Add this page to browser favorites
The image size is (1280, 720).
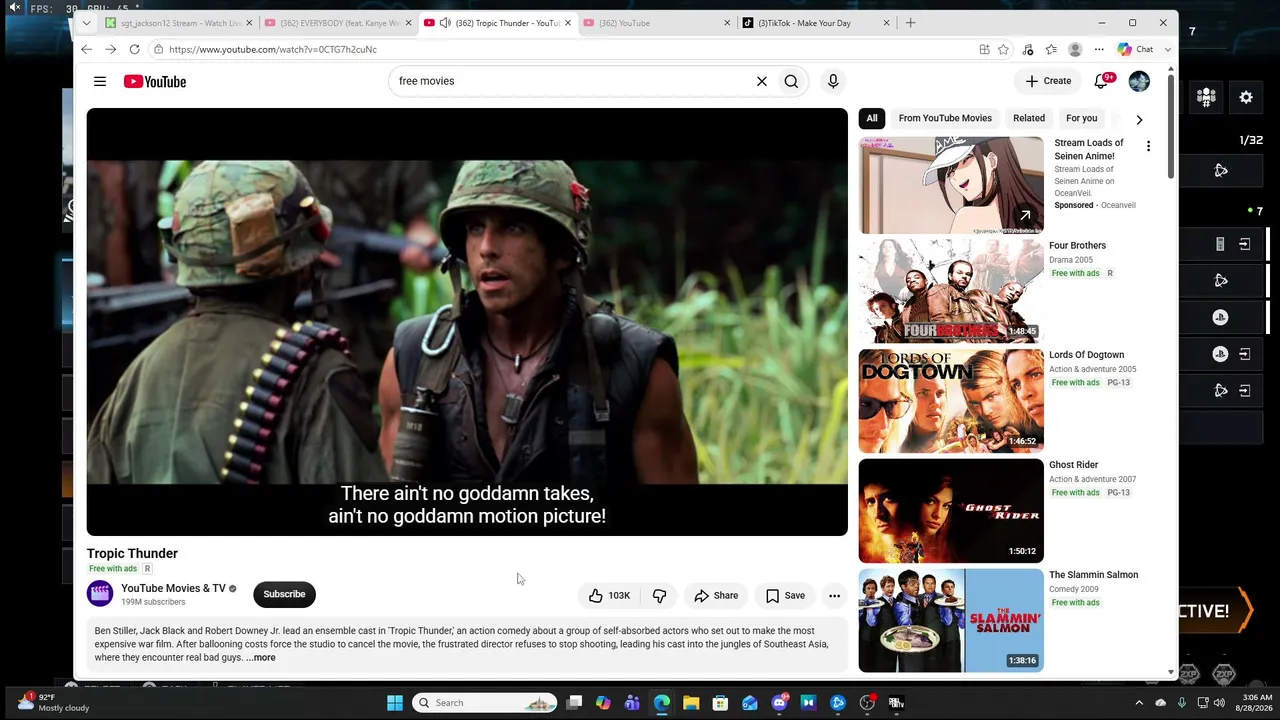[1003, 49]
